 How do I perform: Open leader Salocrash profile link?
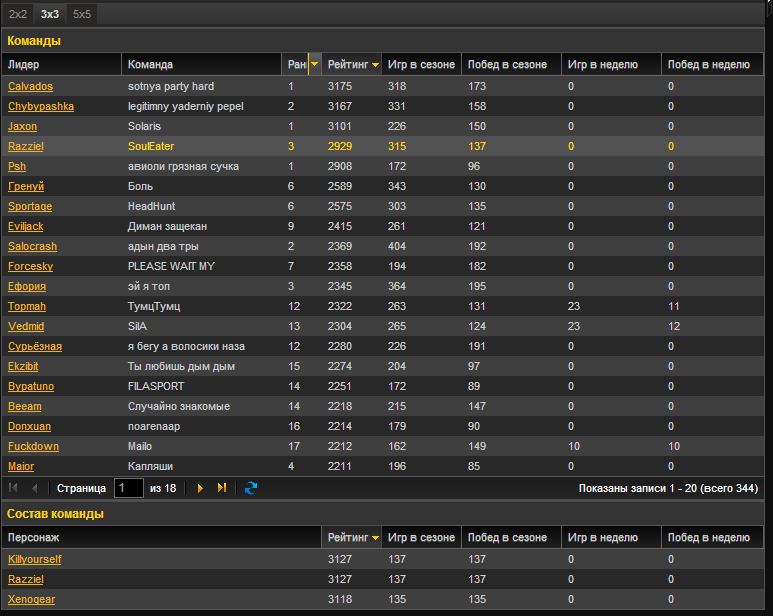33,246
